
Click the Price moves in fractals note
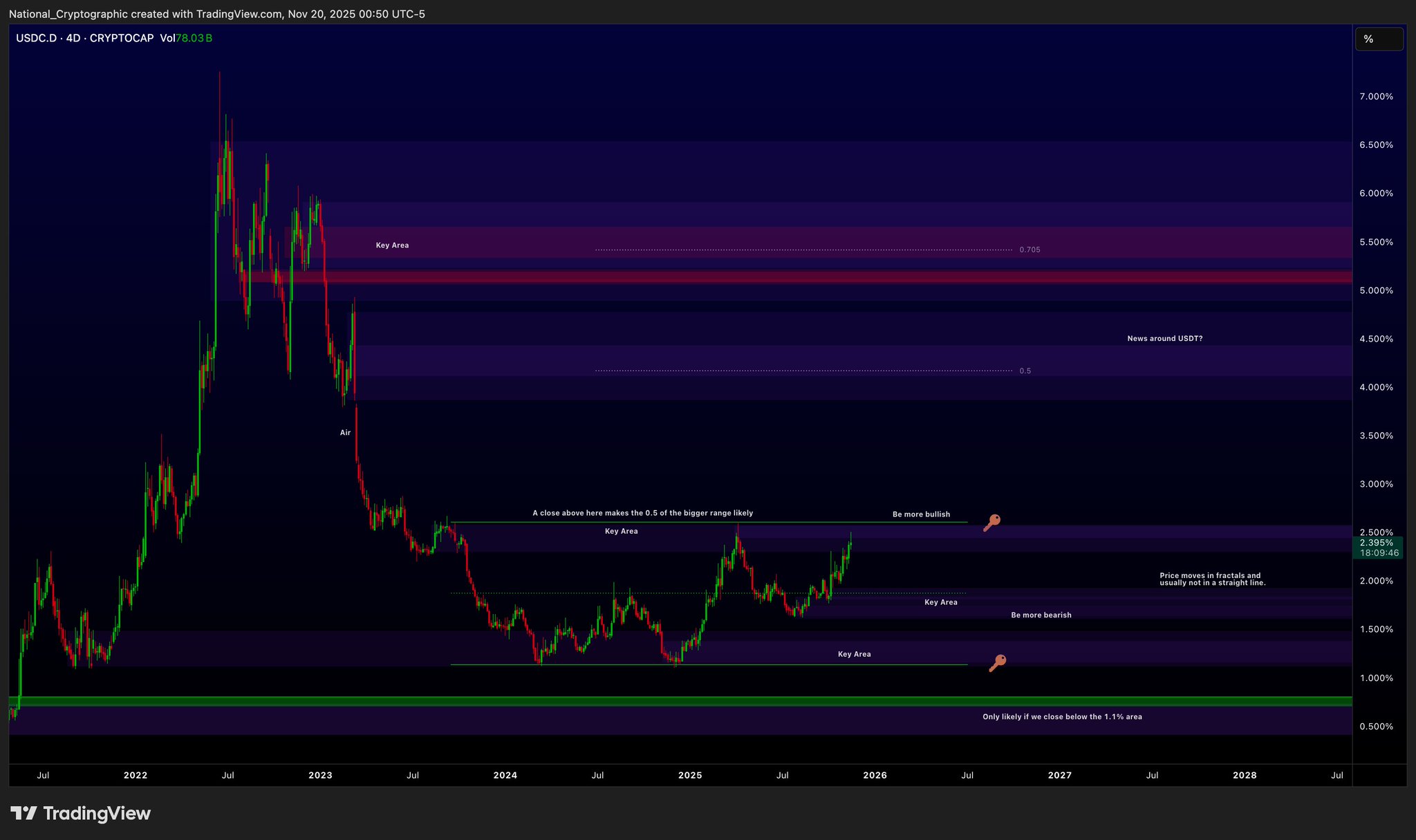pyautogui.click(x=1211, y=579)
